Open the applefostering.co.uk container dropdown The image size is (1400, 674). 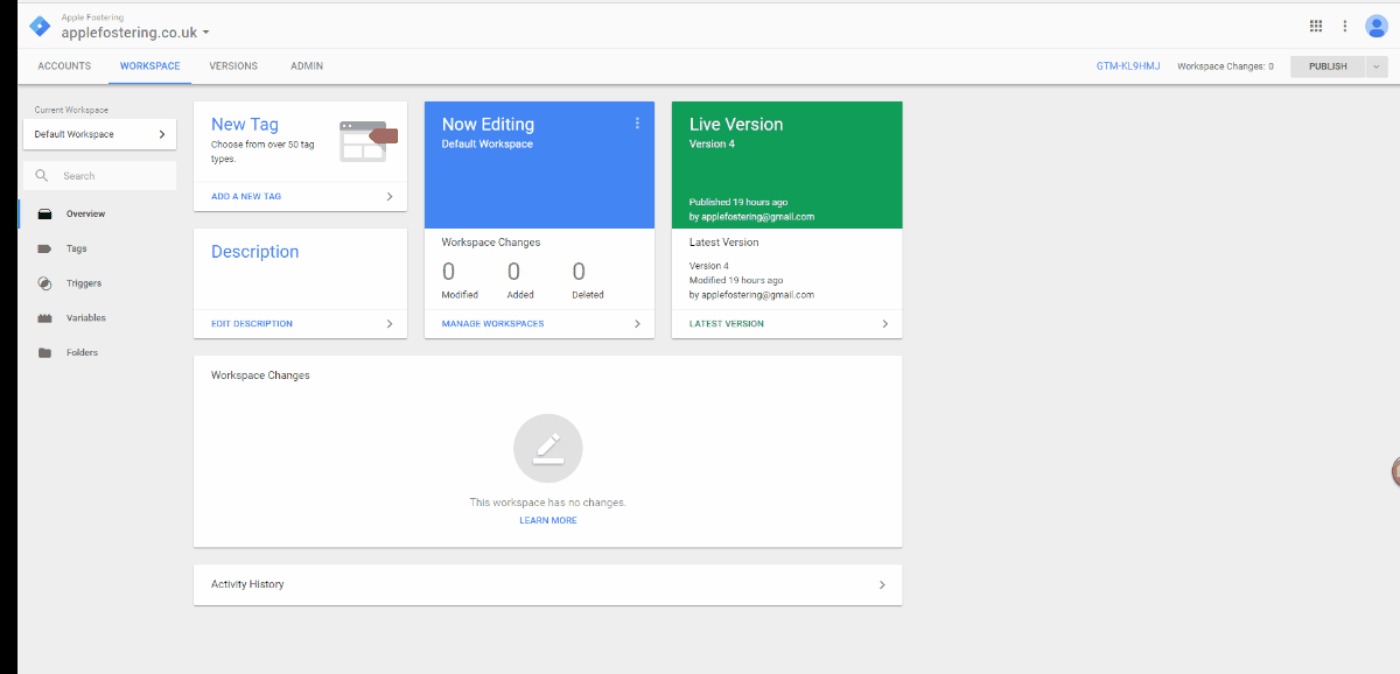click(x=206, y=32)
